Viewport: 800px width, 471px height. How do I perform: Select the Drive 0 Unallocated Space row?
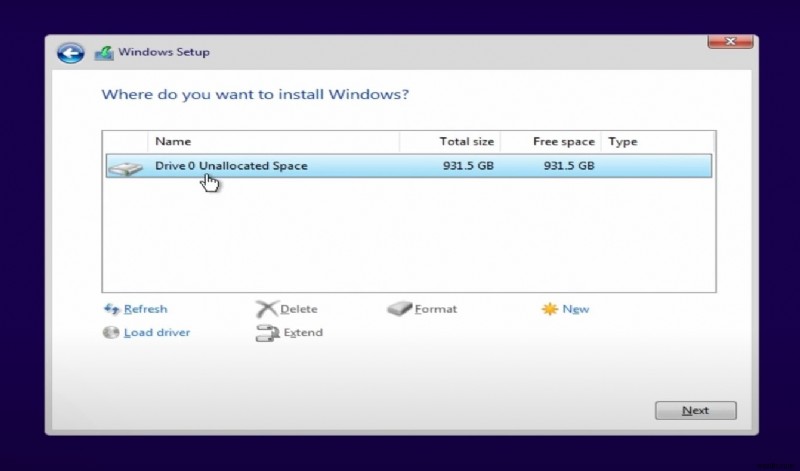409,166
